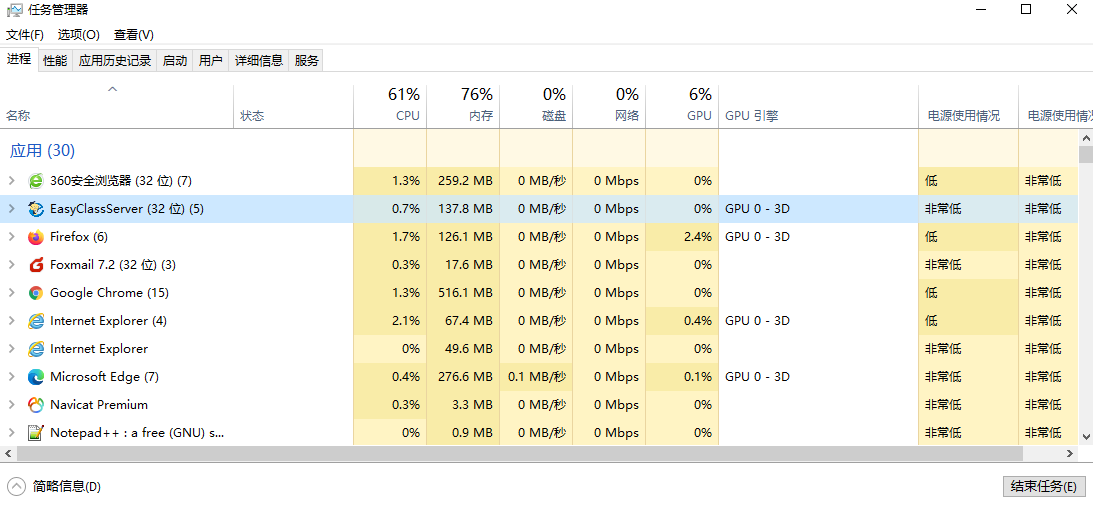Sort by the GPU usage column header
This screenshot has height=509, width=1093.
(682, 107)
